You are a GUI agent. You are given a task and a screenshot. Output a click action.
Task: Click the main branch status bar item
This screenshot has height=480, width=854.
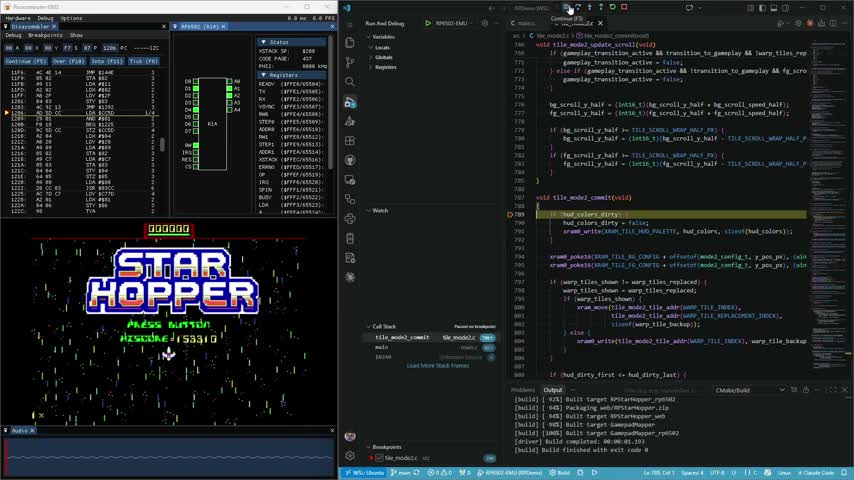point(401,473)
